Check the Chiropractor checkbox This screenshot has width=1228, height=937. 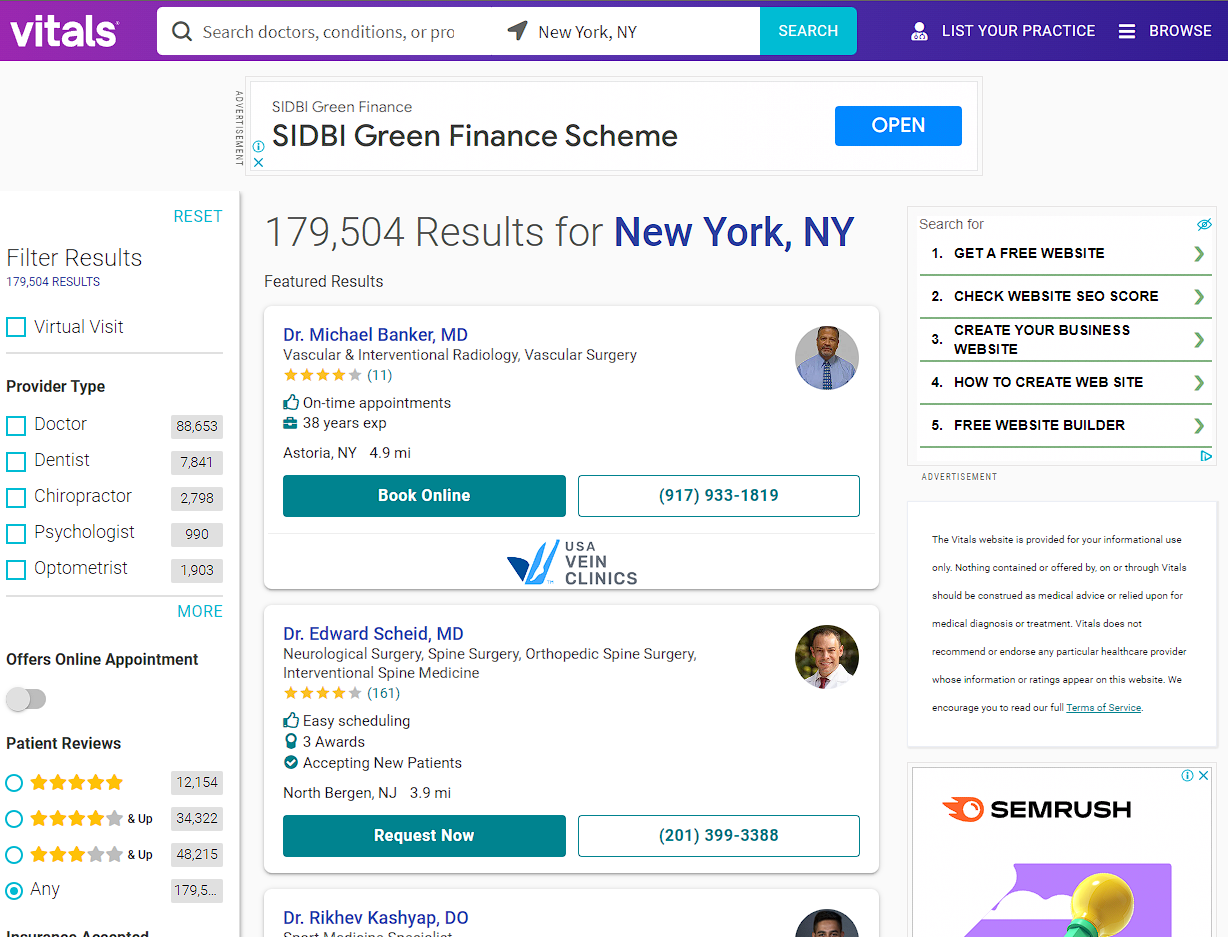coord(16,498)
